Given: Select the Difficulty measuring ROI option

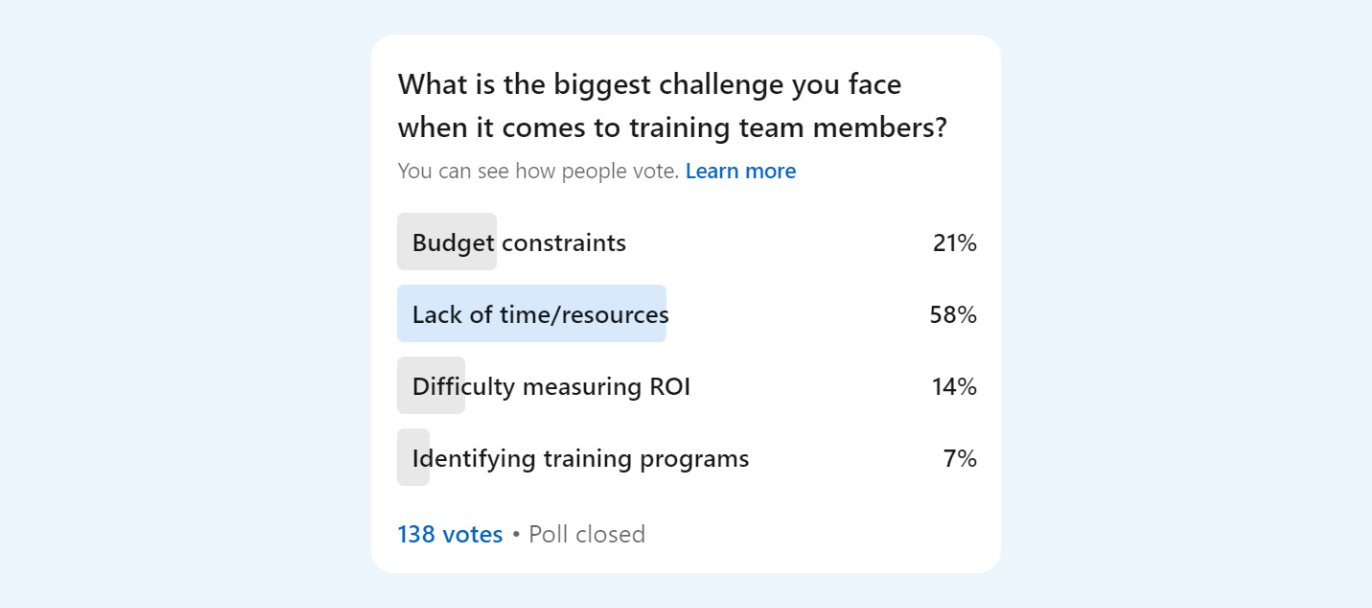Looking at the screenshot, I should [x=551, y=386].
